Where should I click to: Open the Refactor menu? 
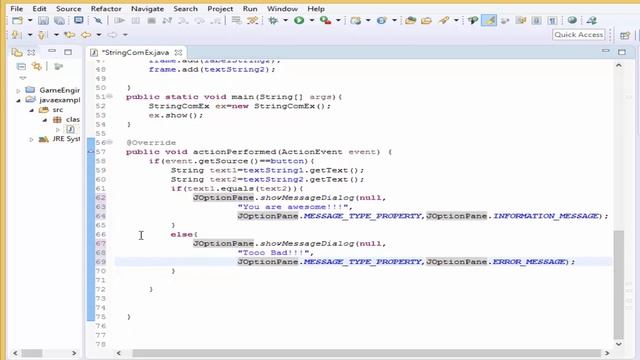click(x=106, y=9)
